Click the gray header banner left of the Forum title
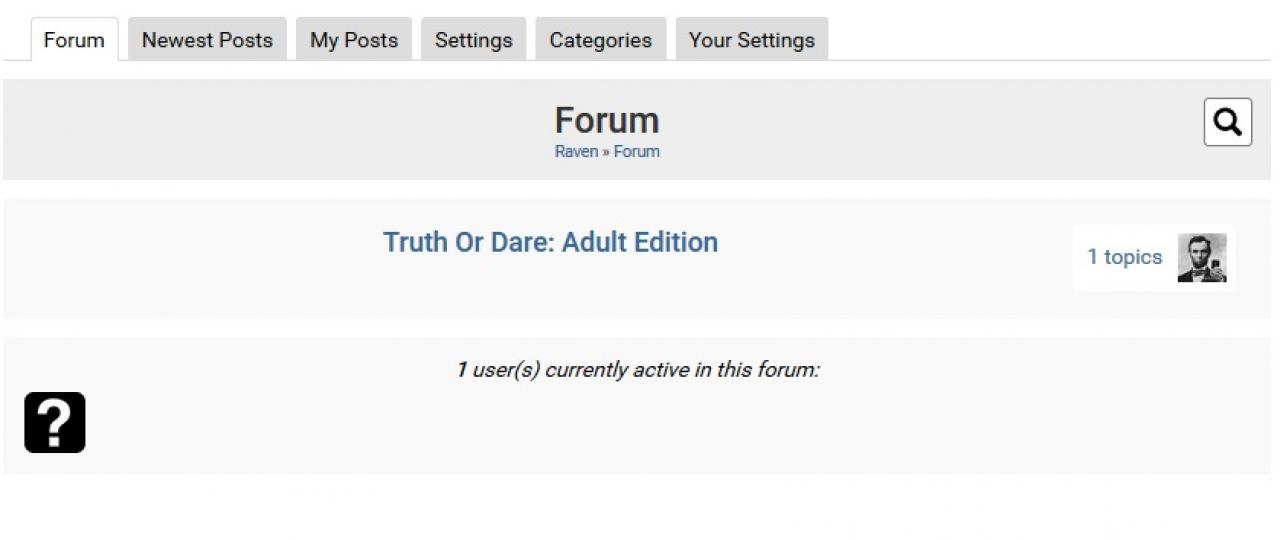The width and height of the screenshot is (1280, 540). [270, 130]
